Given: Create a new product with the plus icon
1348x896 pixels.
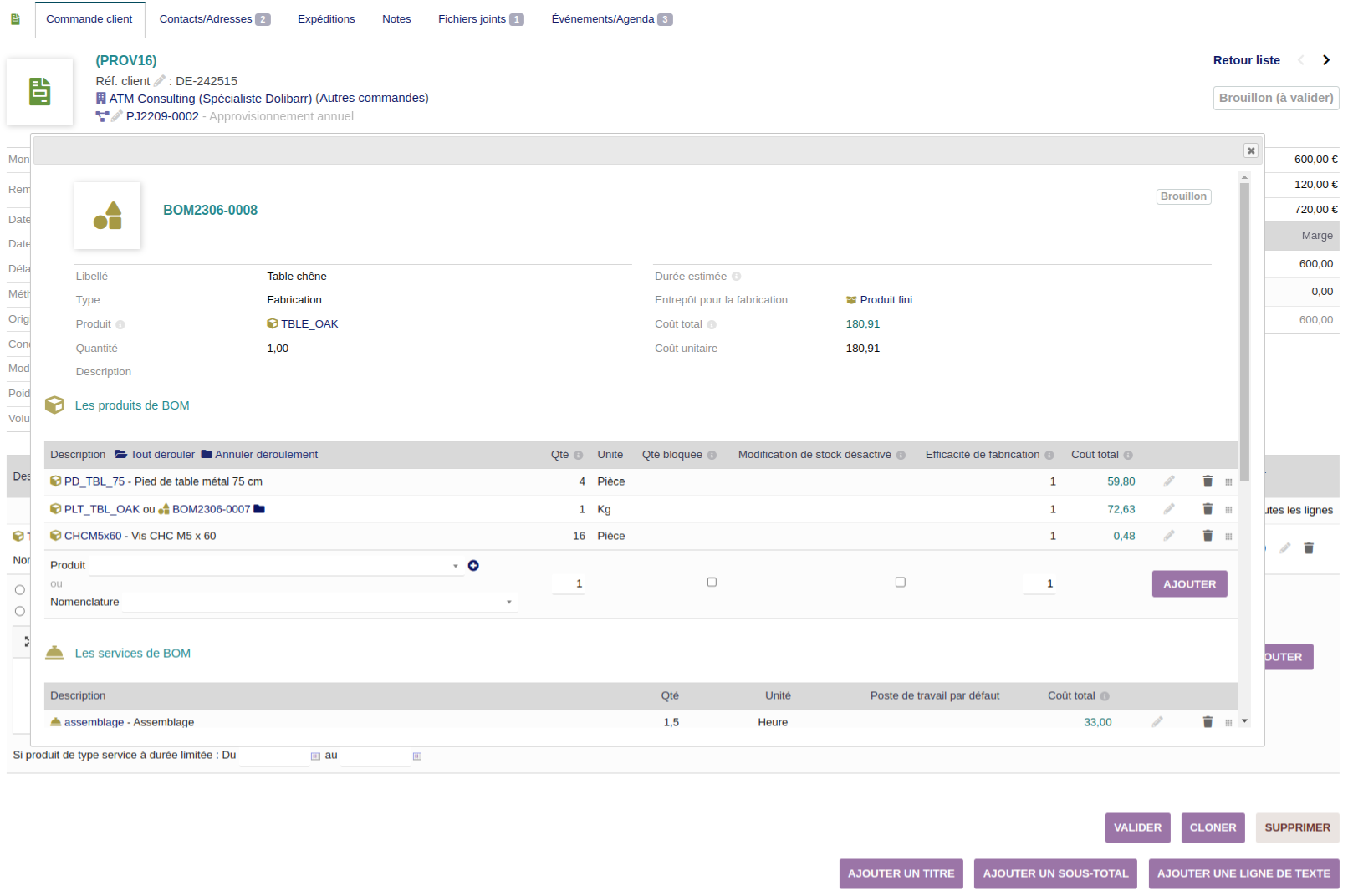Looking at the screenshot, I should click(473, 566).
